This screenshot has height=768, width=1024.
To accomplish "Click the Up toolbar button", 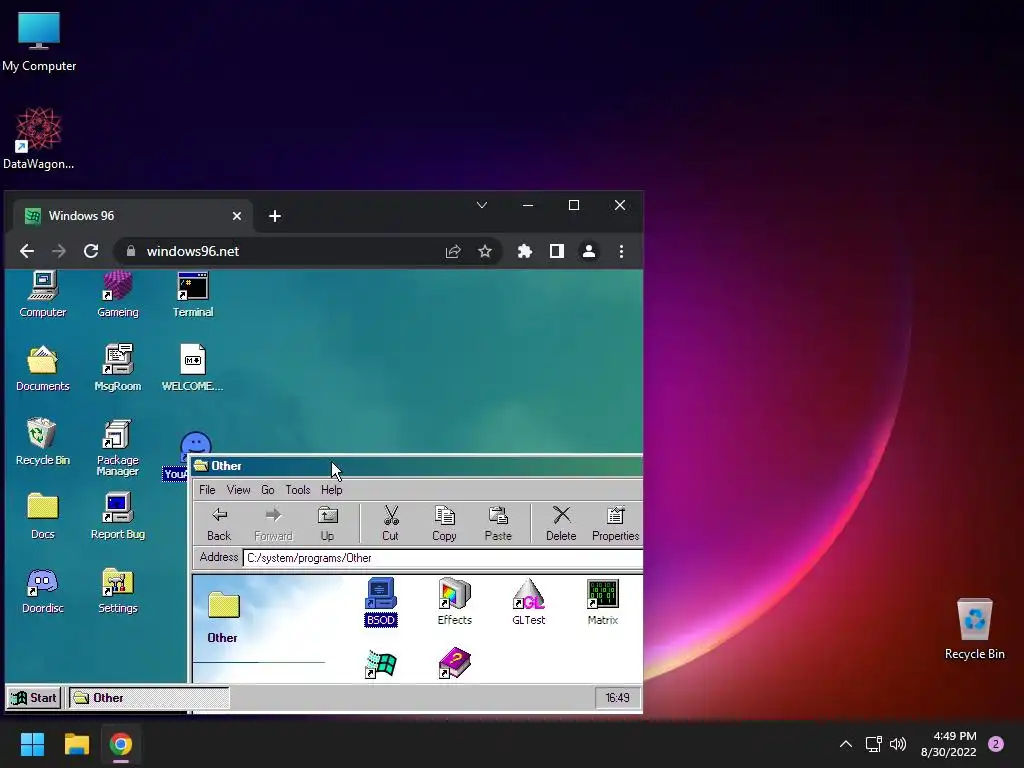I will [x=327, y=524].
